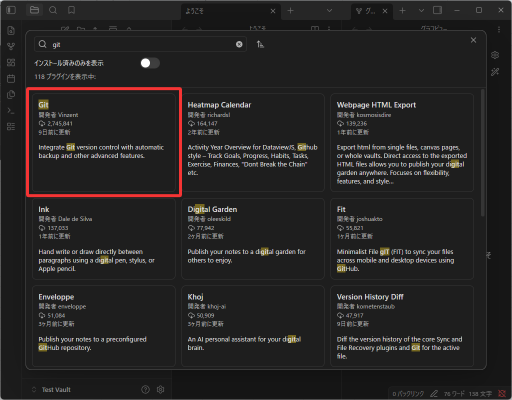Open help icon near vault name
This screenshot has height=400, width=512.
(145, 389)
